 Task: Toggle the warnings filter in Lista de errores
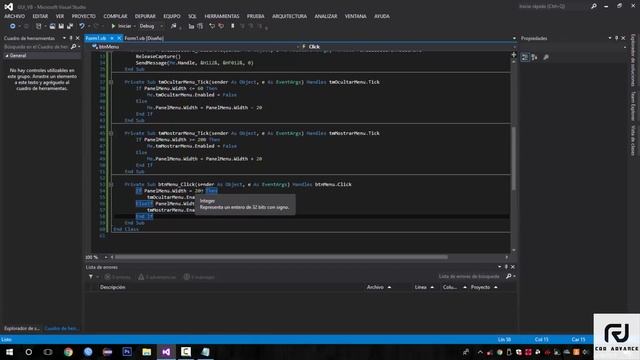157,277
